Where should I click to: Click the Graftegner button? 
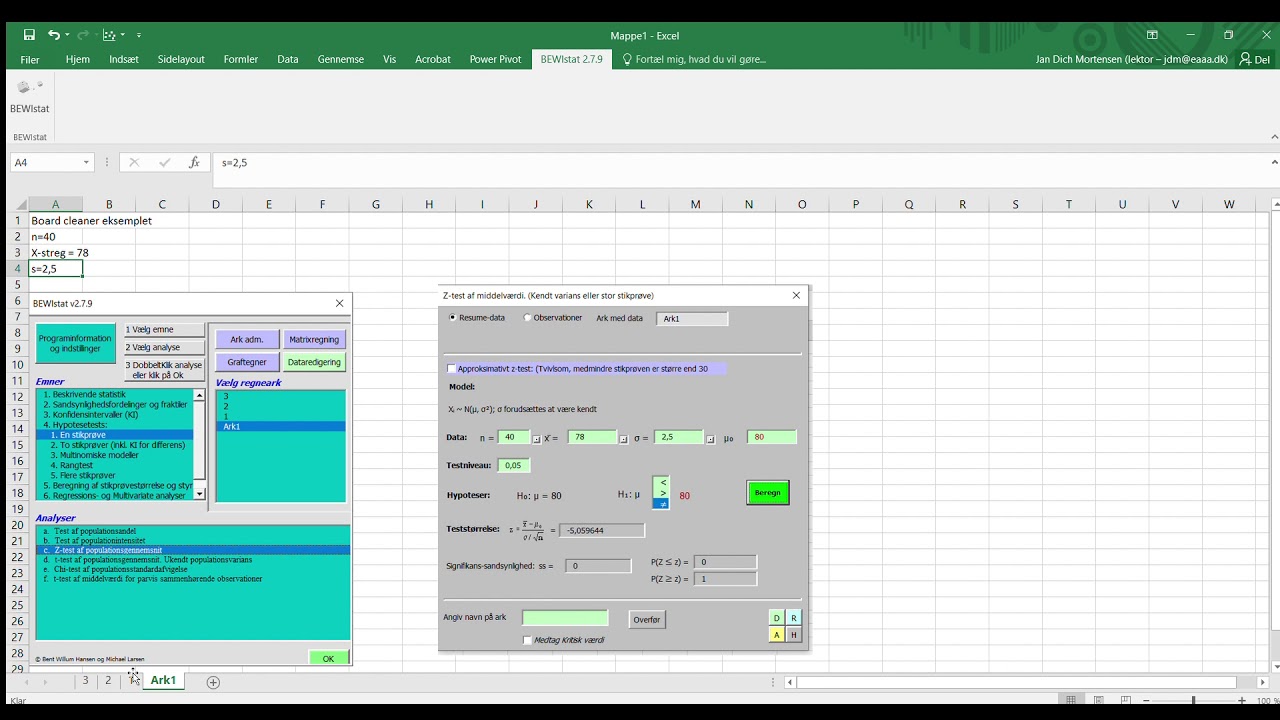tap(247, 362)
